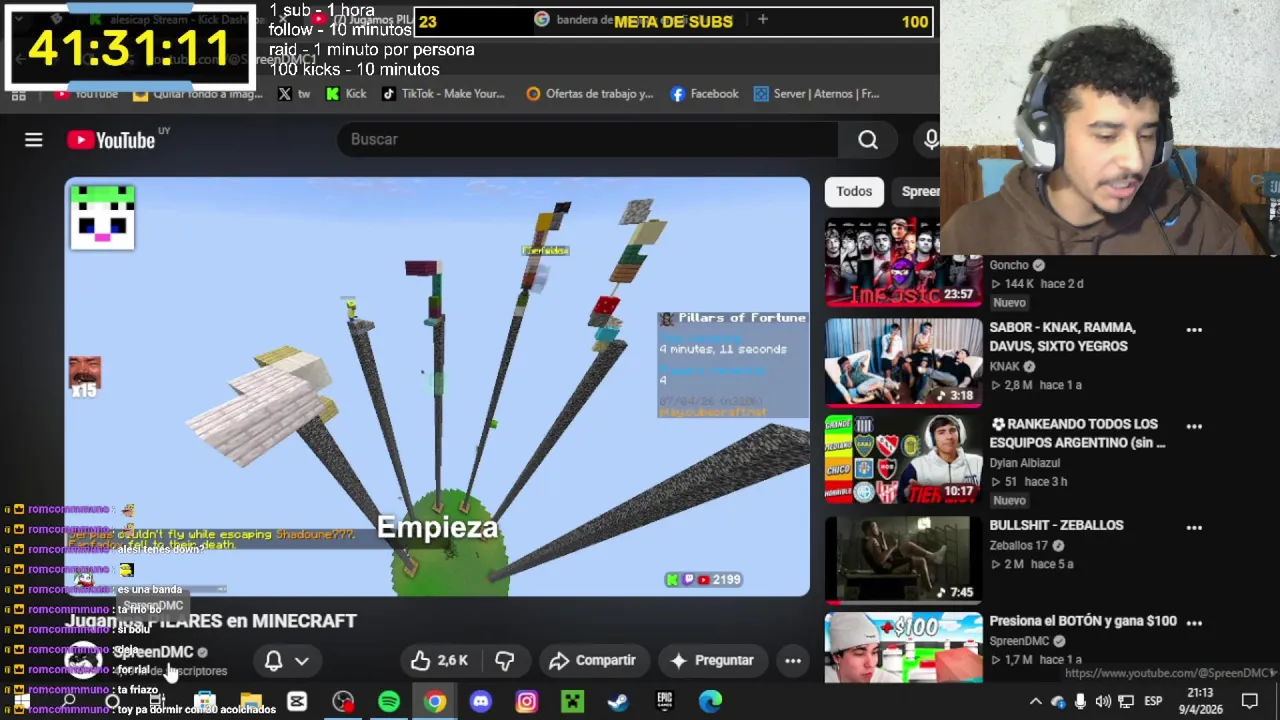
Task: Open the KNAK channel name
Action: (x=1005, y=366)
